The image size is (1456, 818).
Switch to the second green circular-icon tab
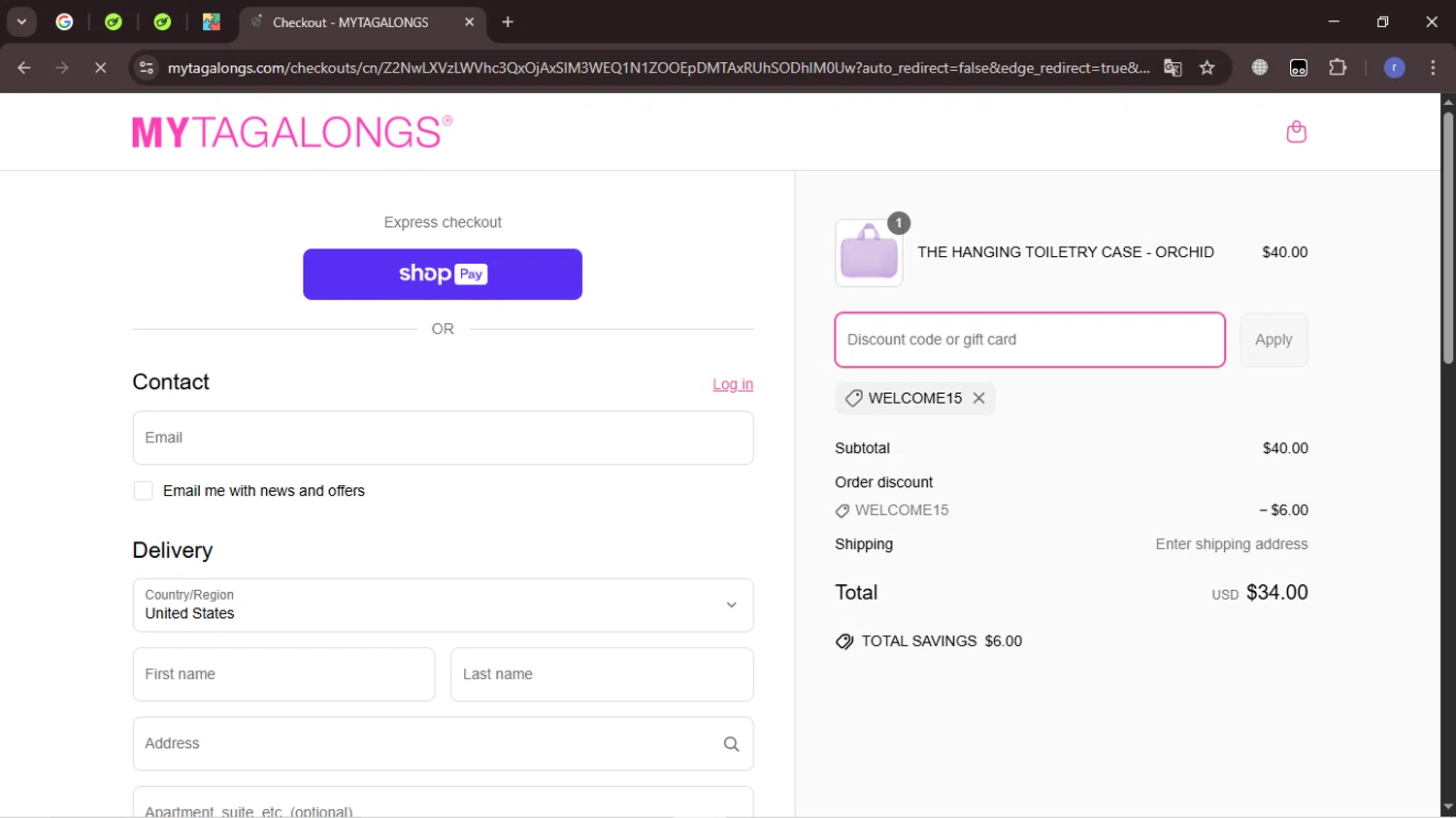click(x=162, y=21)
